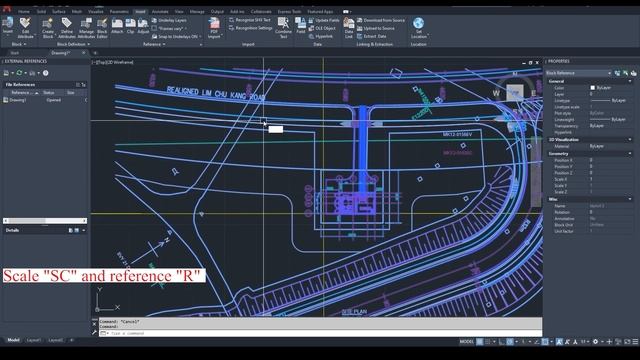This screenshot has height=360, width=640.
Task: Switch to the Home ribbon tab
Action: coord(24,11)
